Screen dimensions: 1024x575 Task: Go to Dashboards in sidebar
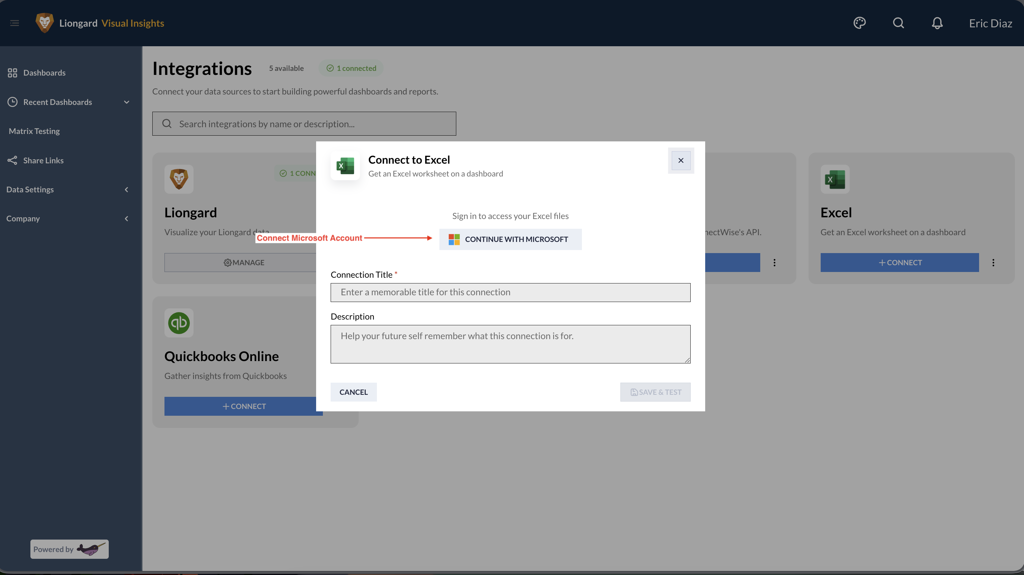click(44, 73)
